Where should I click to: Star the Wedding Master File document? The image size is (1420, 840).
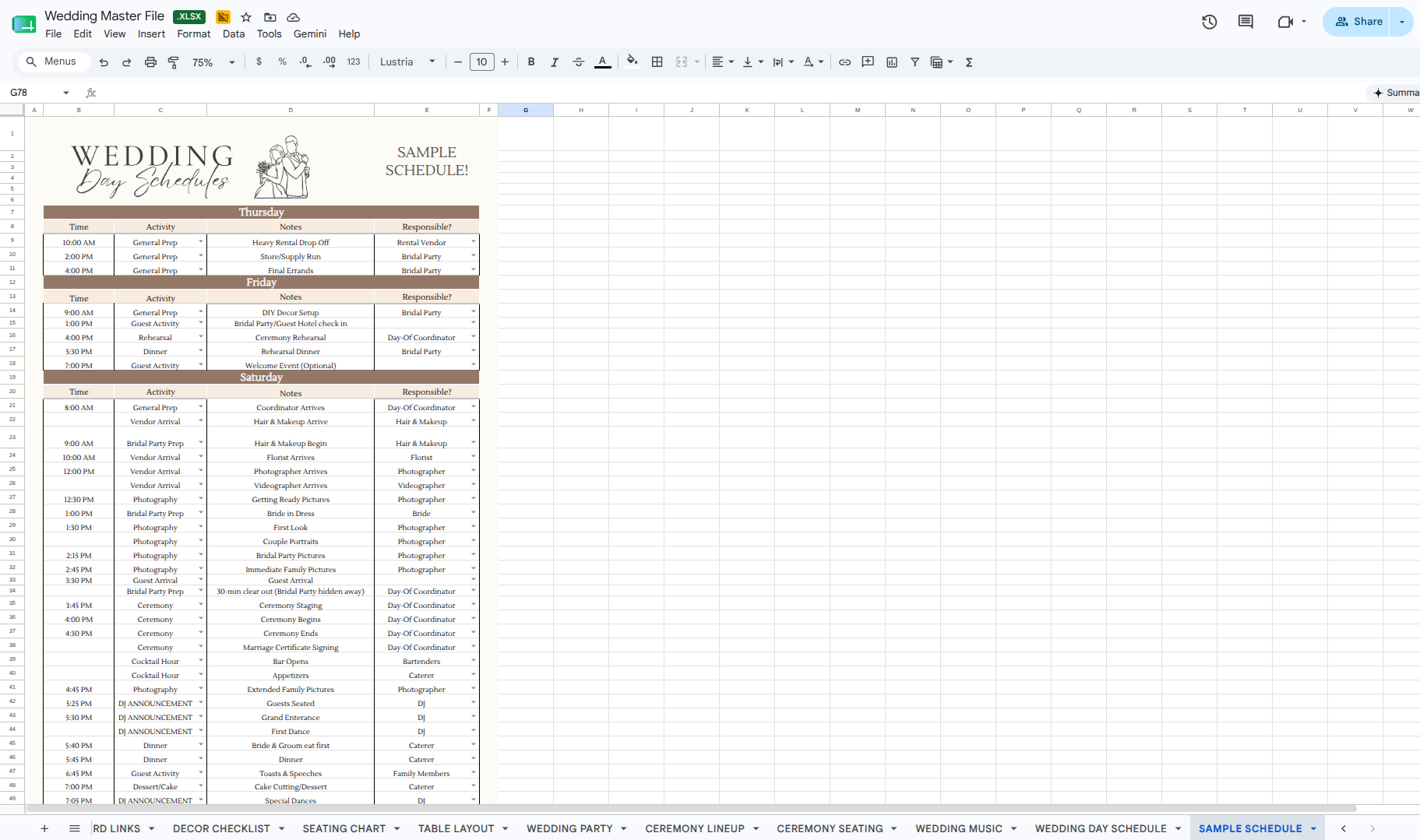246,17
